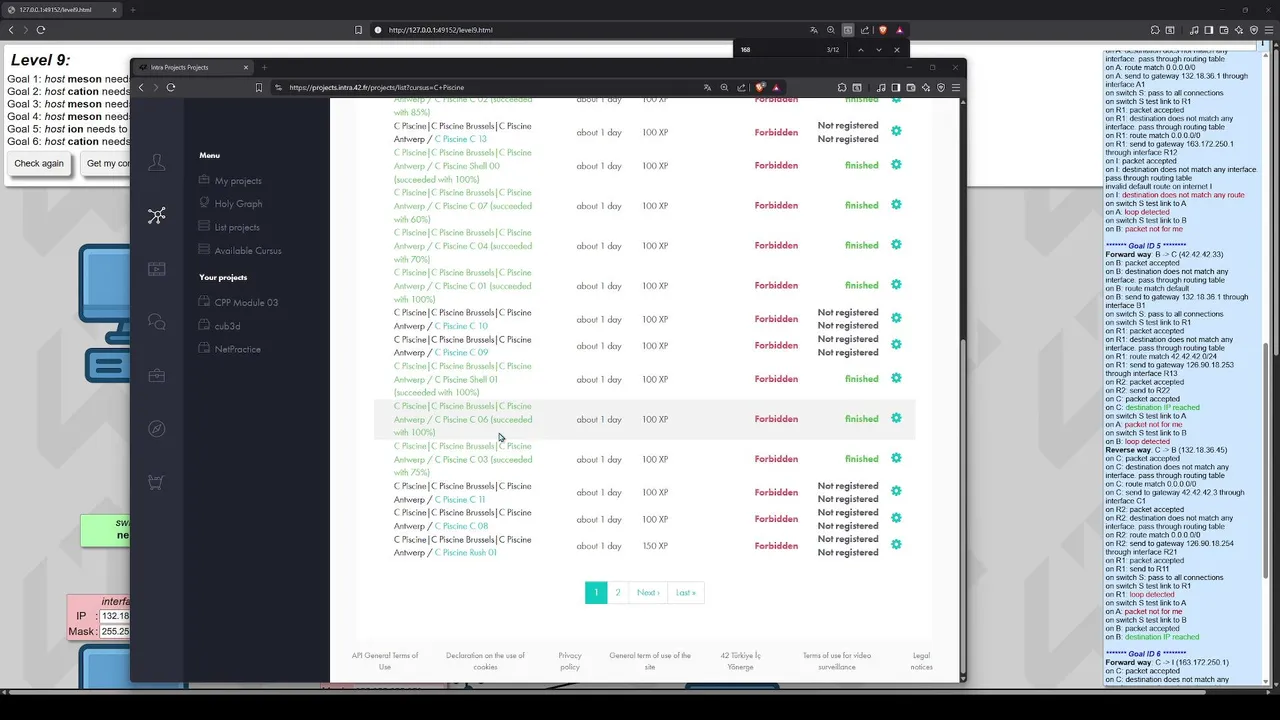Click the gear icon for C Piscine C 04
Screen dimensions: 1280x720
pos(896,245)
